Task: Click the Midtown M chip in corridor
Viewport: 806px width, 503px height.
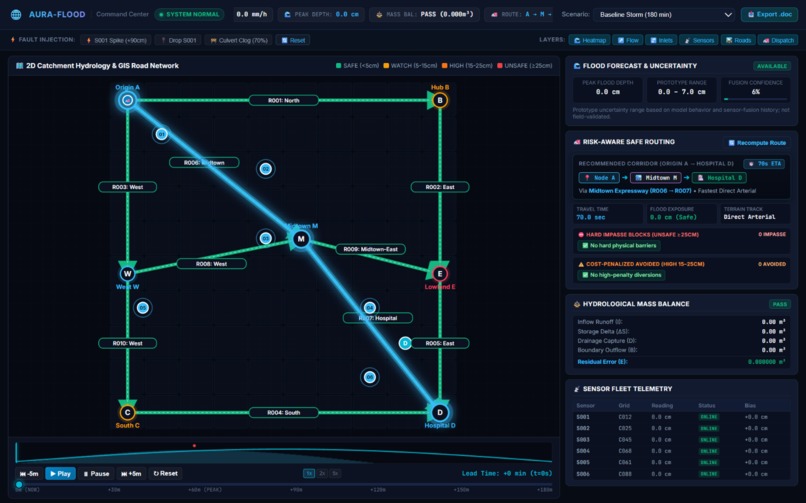Action: [656, 178]
